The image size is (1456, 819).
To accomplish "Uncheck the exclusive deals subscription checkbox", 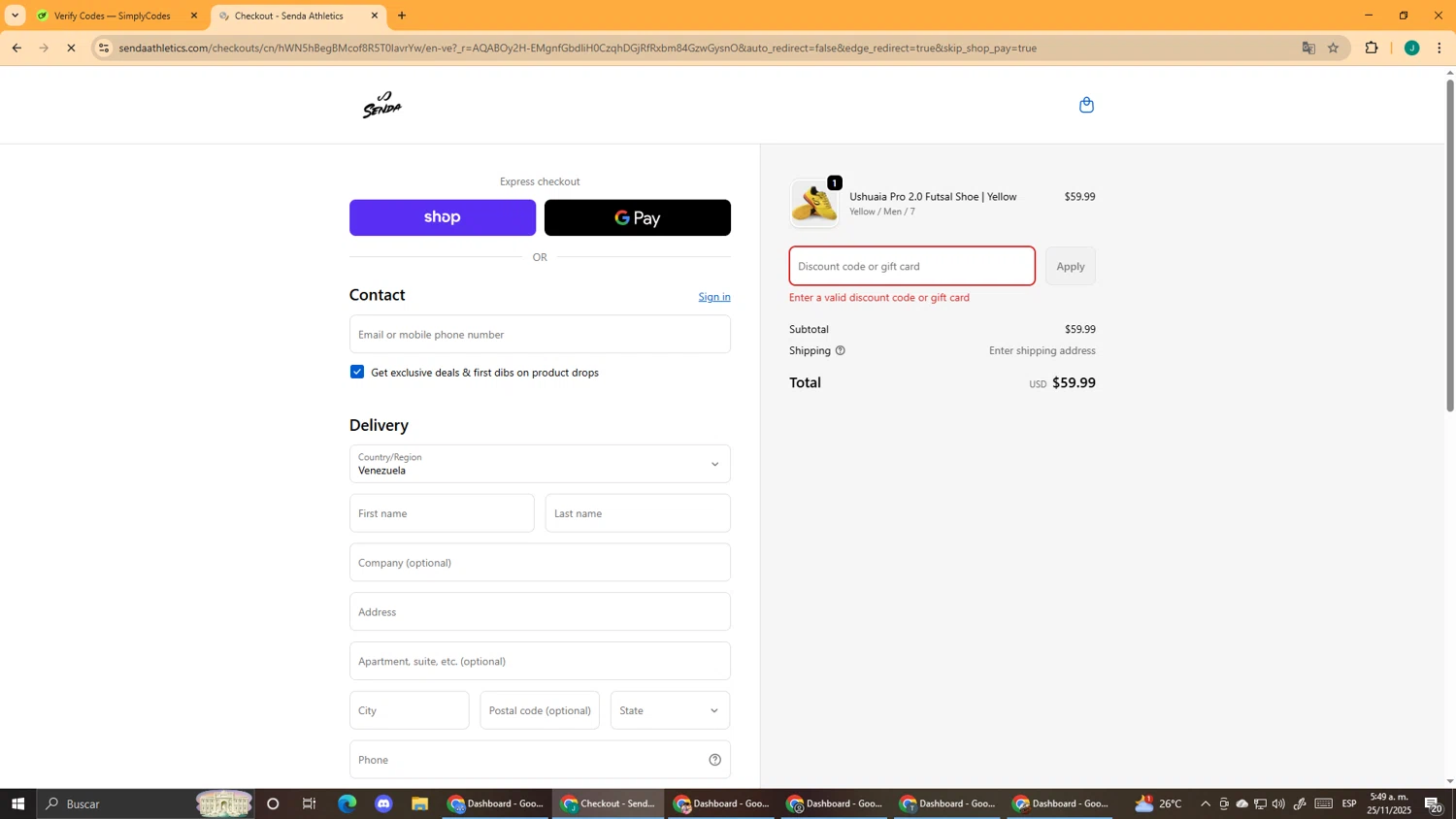I will coord(357,372).
